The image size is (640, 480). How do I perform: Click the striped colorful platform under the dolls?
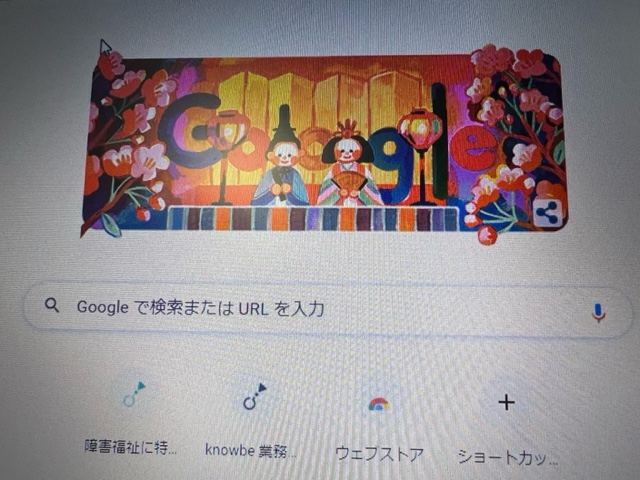click(313, 219)
